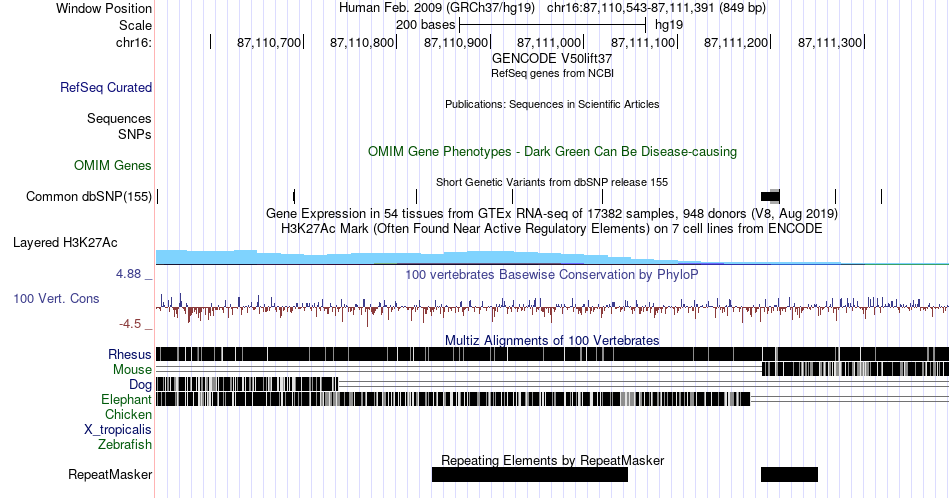Click the H3K27Ac Mark ENCODE track title
The height and width of the screenshot is (498, 950).
click(552, 228)
